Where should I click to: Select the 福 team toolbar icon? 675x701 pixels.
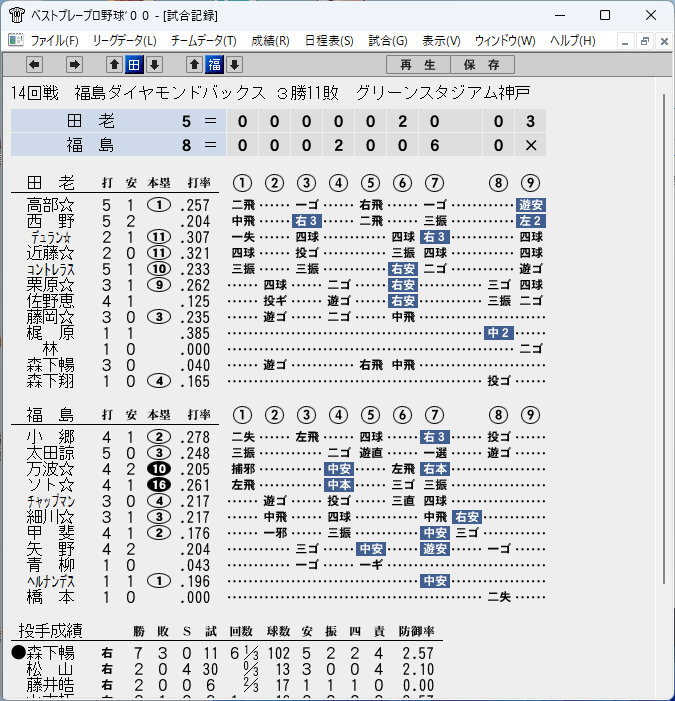pyautogui.click(x=214, y=65)
